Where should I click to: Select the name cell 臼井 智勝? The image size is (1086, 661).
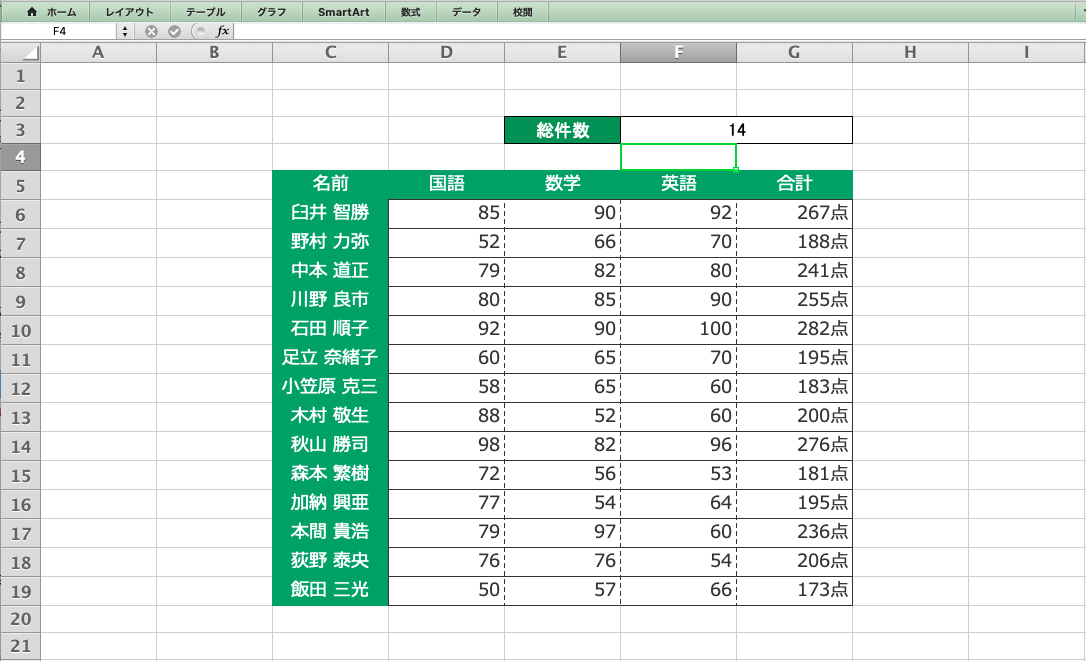pyautogui.click(x=330, y=213)
